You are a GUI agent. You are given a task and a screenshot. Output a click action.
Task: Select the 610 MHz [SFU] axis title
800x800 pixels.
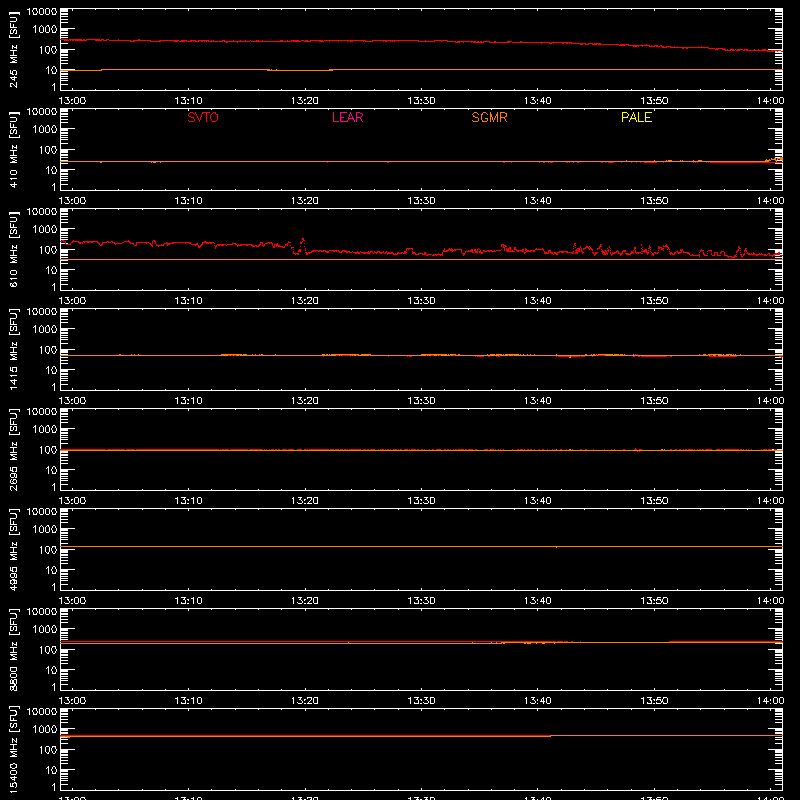(13, 249)
